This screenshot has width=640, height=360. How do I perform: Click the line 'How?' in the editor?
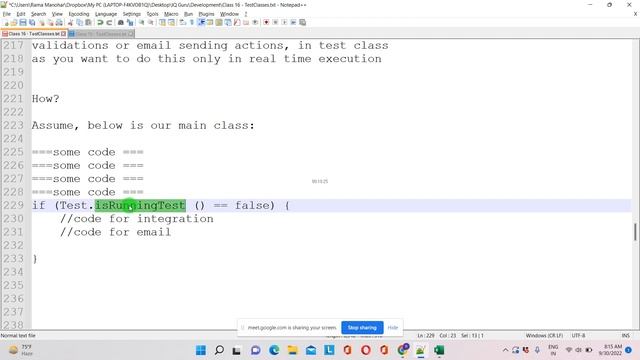[45, 99]
